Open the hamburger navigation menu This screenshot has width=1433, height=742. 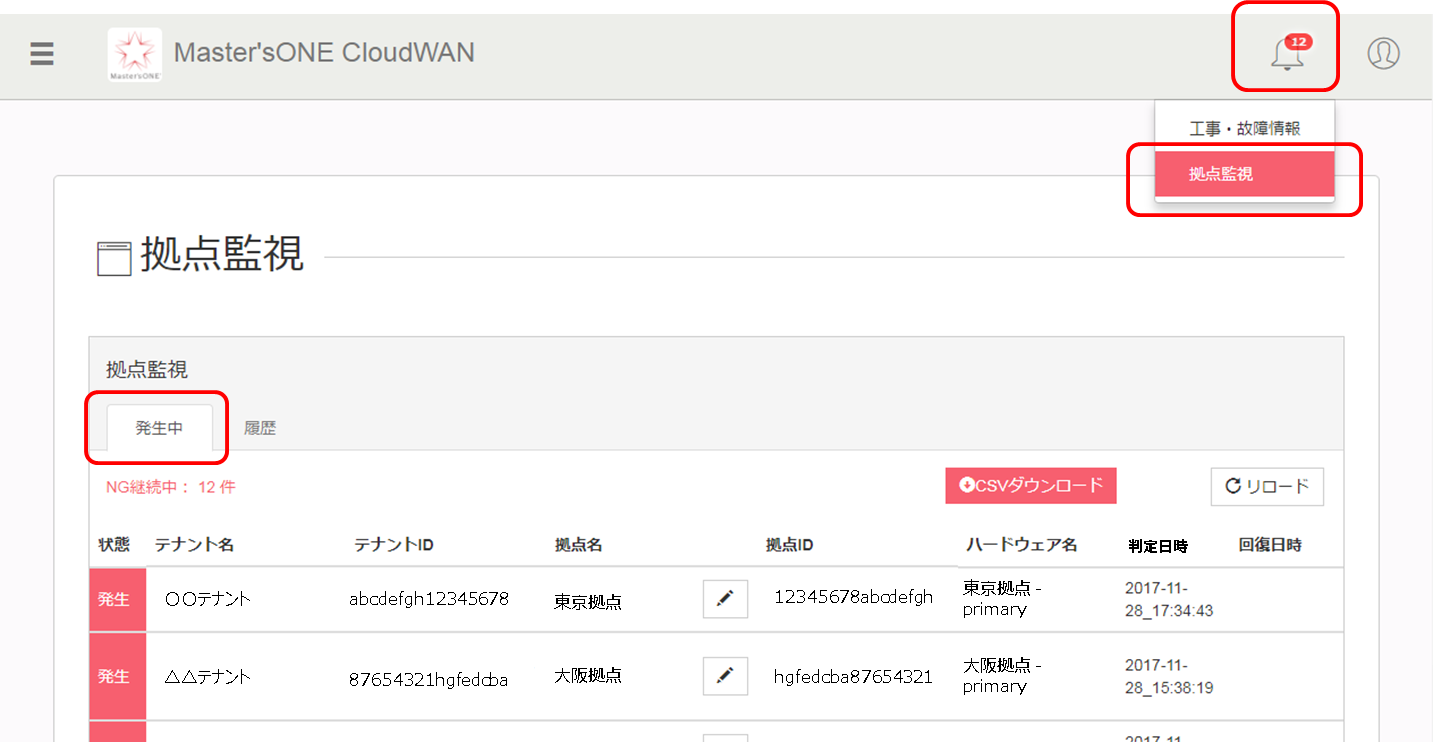point(41,54)
